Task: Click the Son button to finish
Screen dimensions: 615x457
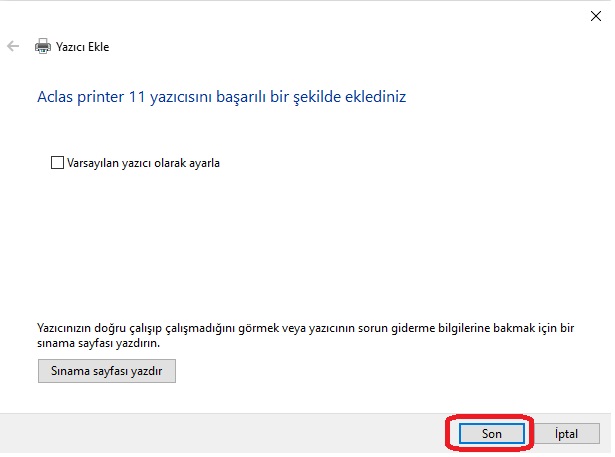Action: (x=490, y=433)
